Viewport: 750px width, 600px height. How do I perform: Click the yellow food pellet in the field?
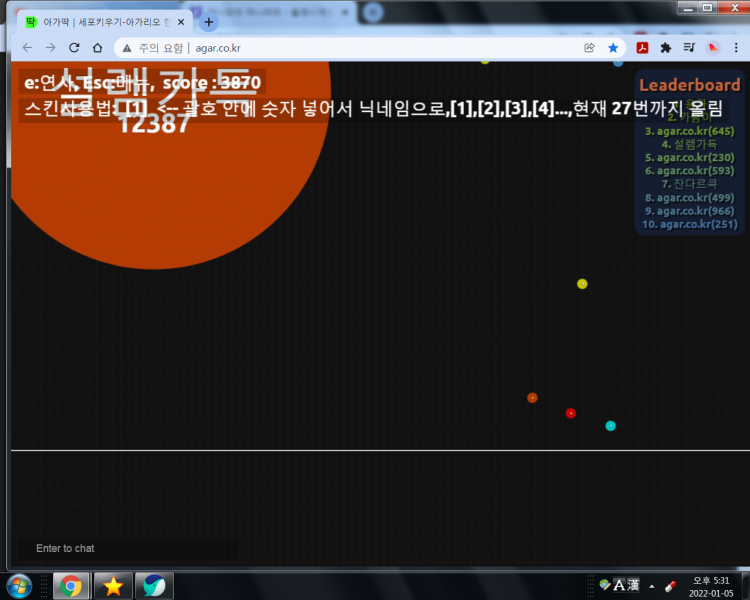(x=582, y=284)
